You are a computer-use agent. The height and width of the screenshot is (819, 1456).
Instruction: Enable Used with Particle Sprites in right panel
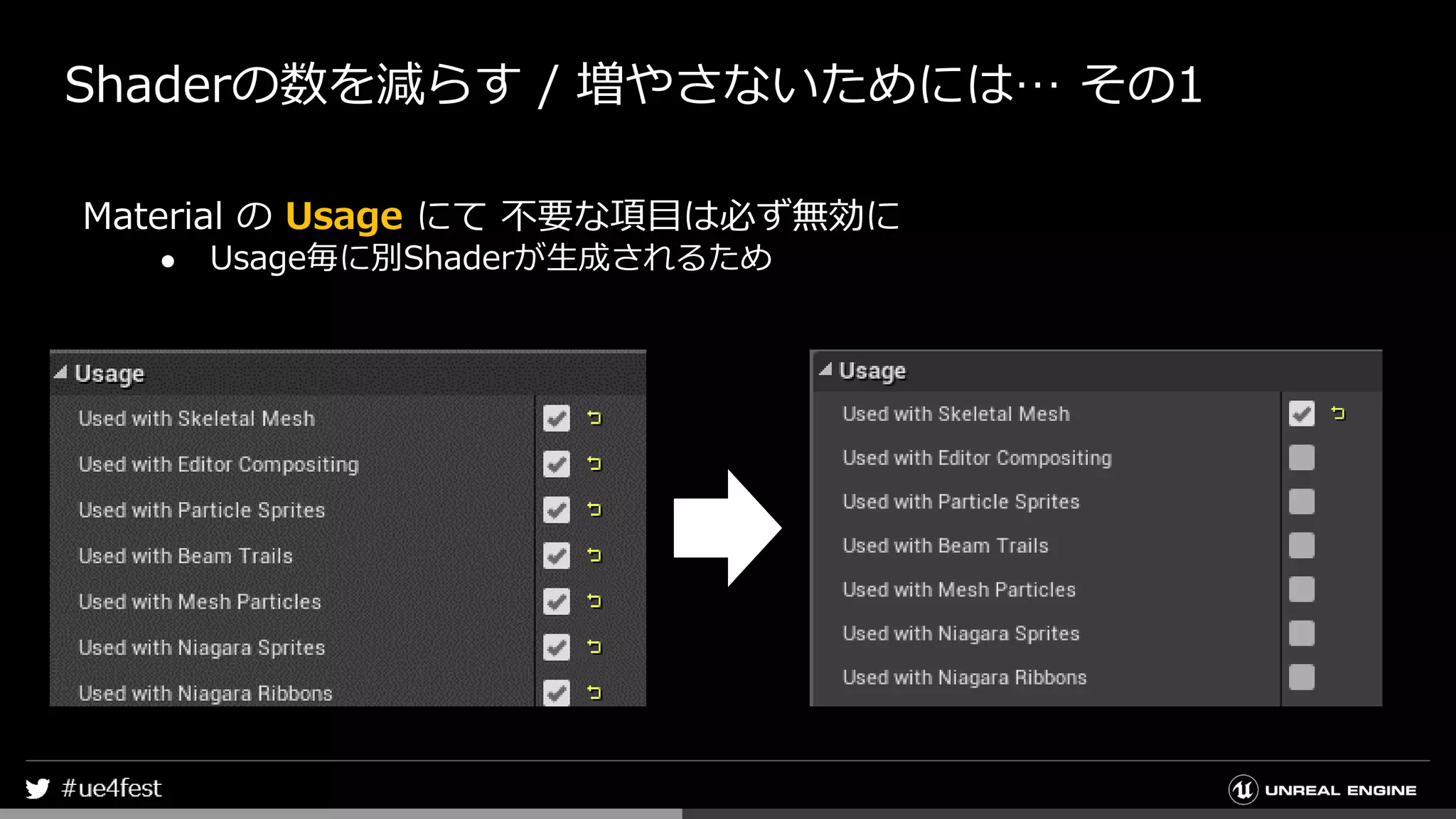point(1302,502)
